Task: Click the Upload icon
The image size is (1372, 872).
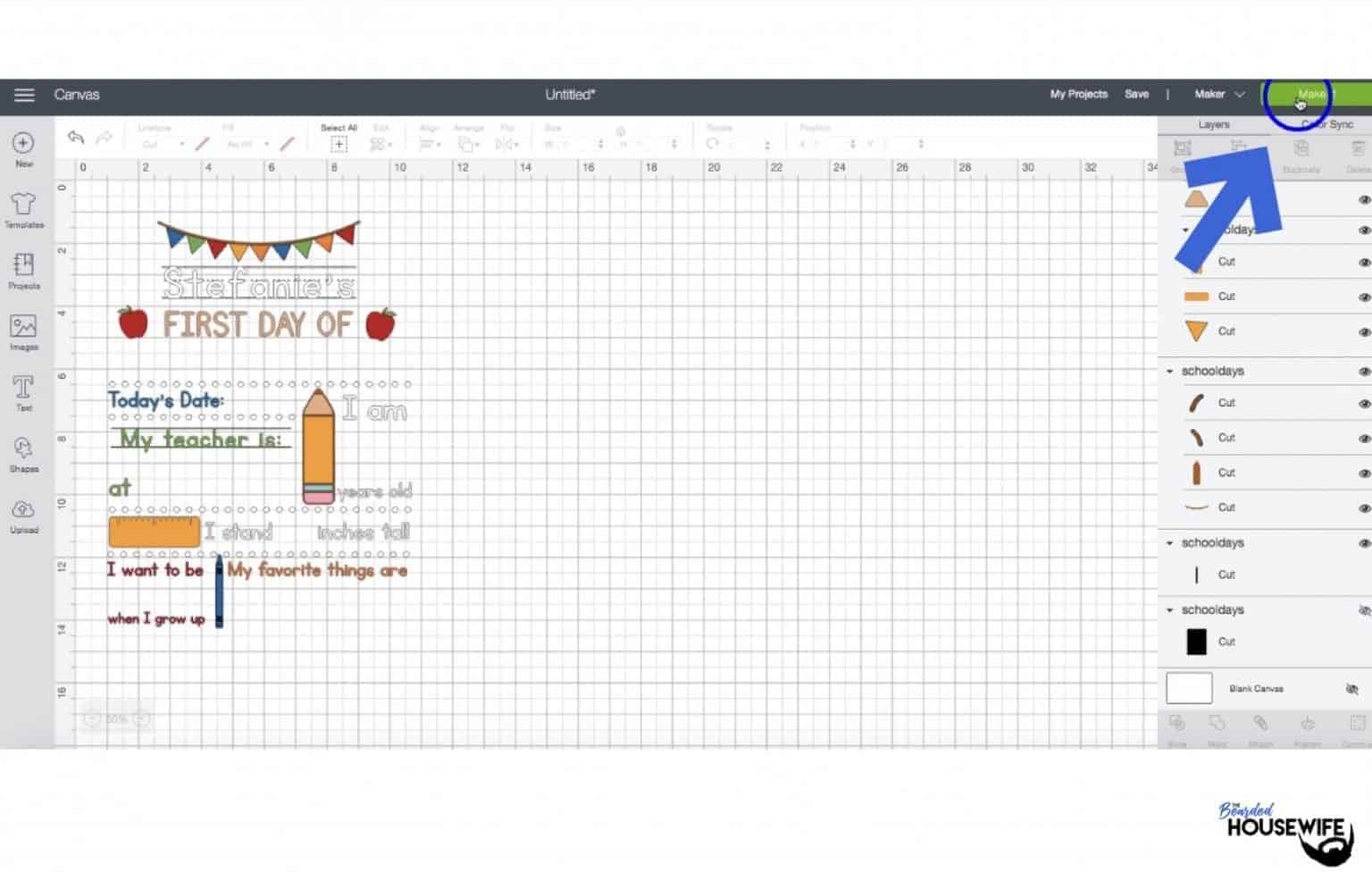Action: (x=24, y=516)
